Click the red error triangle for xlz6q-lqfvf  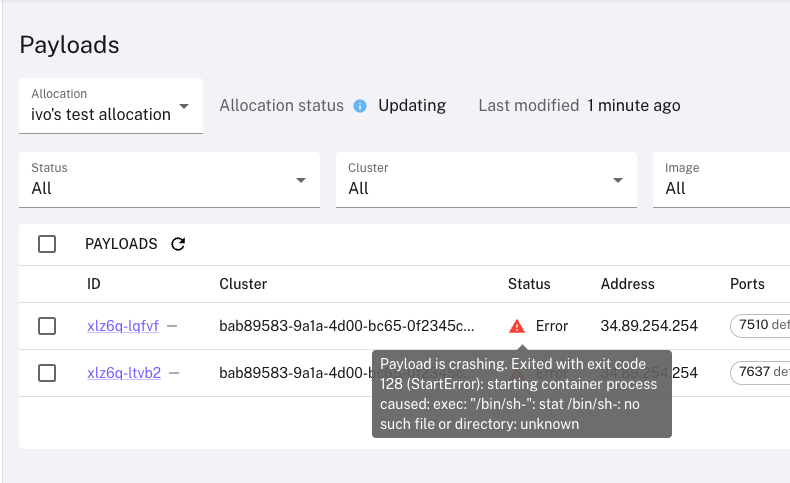click(516, 326)
